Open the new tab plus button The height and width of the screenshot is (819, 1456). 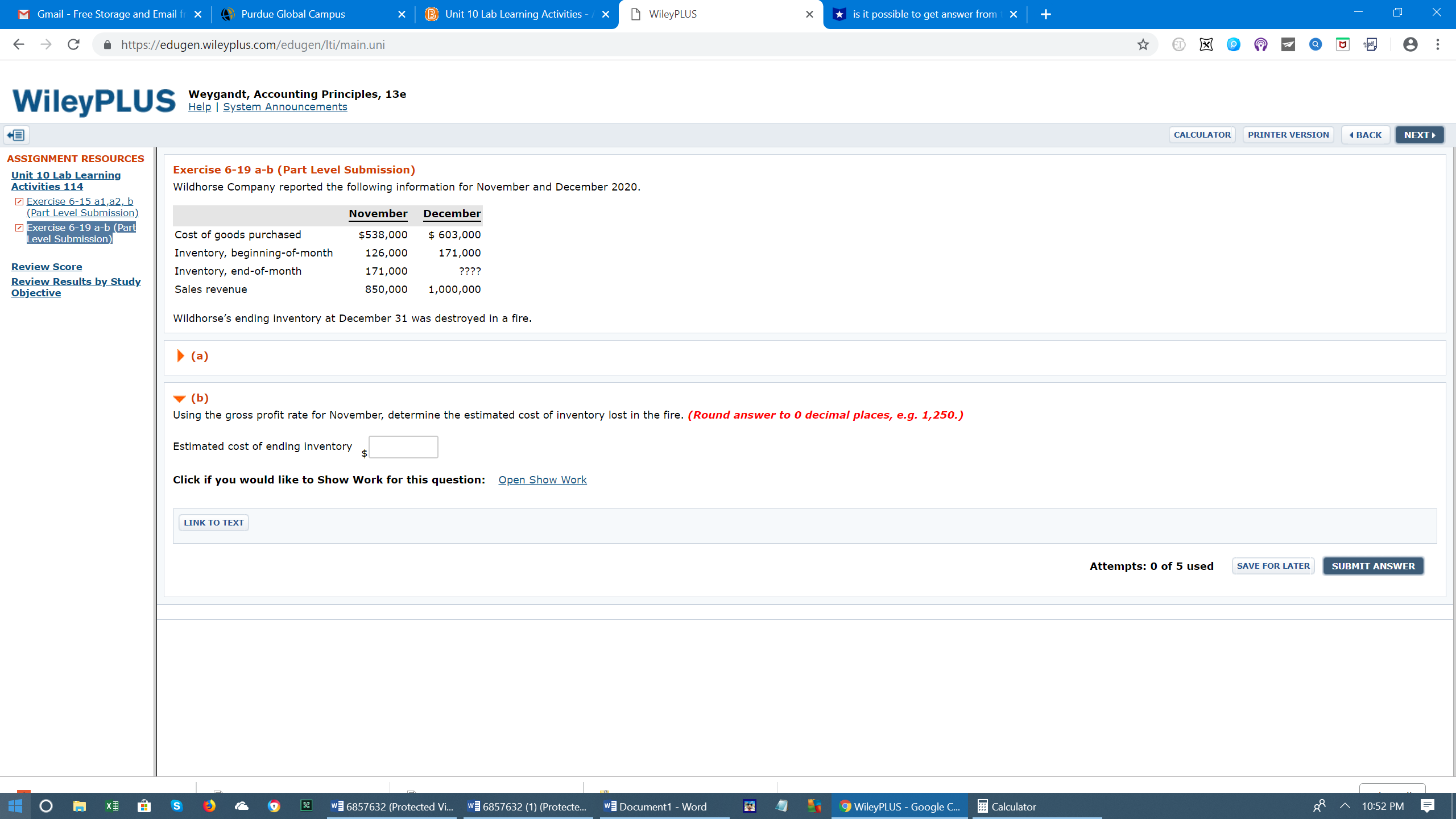1045,14
